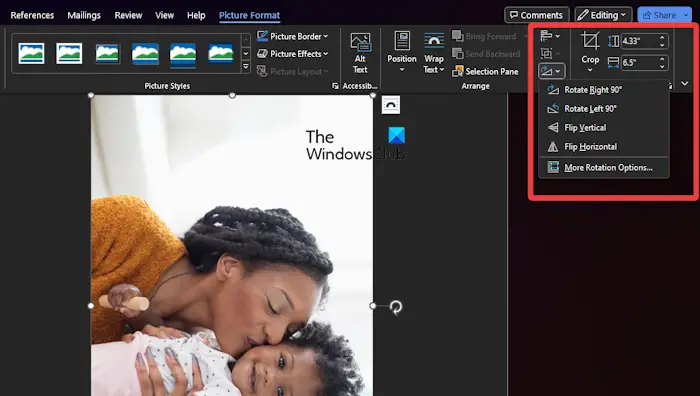Open the Selection Pane
The height and width of the screenshot is (396, 700).
click(x=485, y=71)
